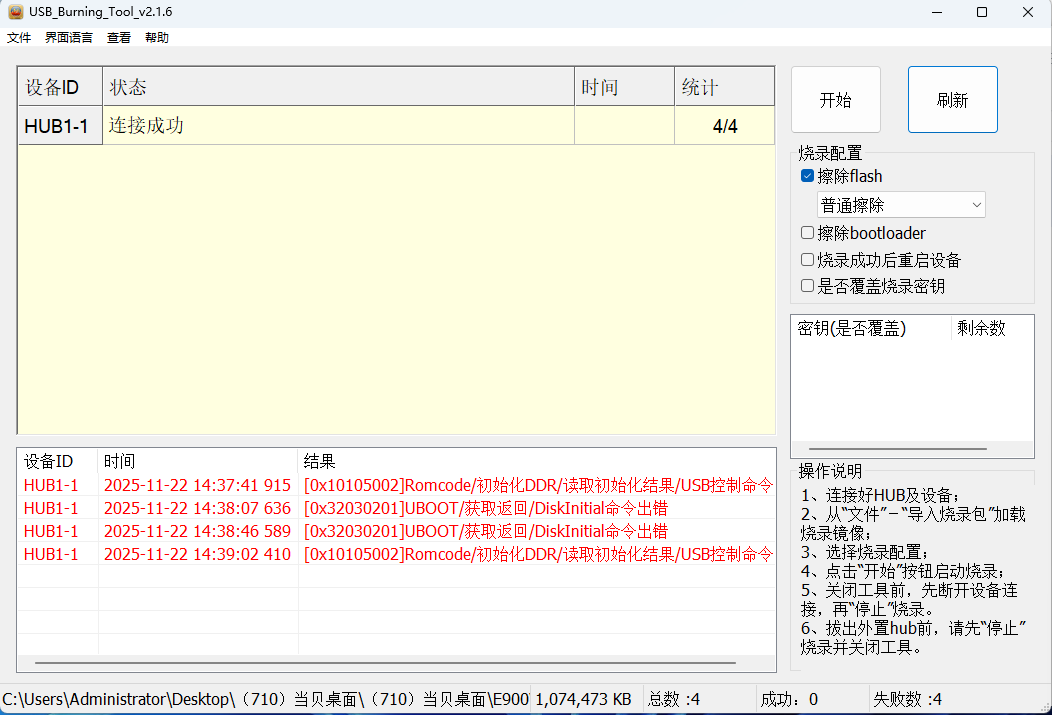The height and width of the screenshot is (715, 1052).
Task: Click the horizontal scrollbar below the log table
Action: (390, 662)
